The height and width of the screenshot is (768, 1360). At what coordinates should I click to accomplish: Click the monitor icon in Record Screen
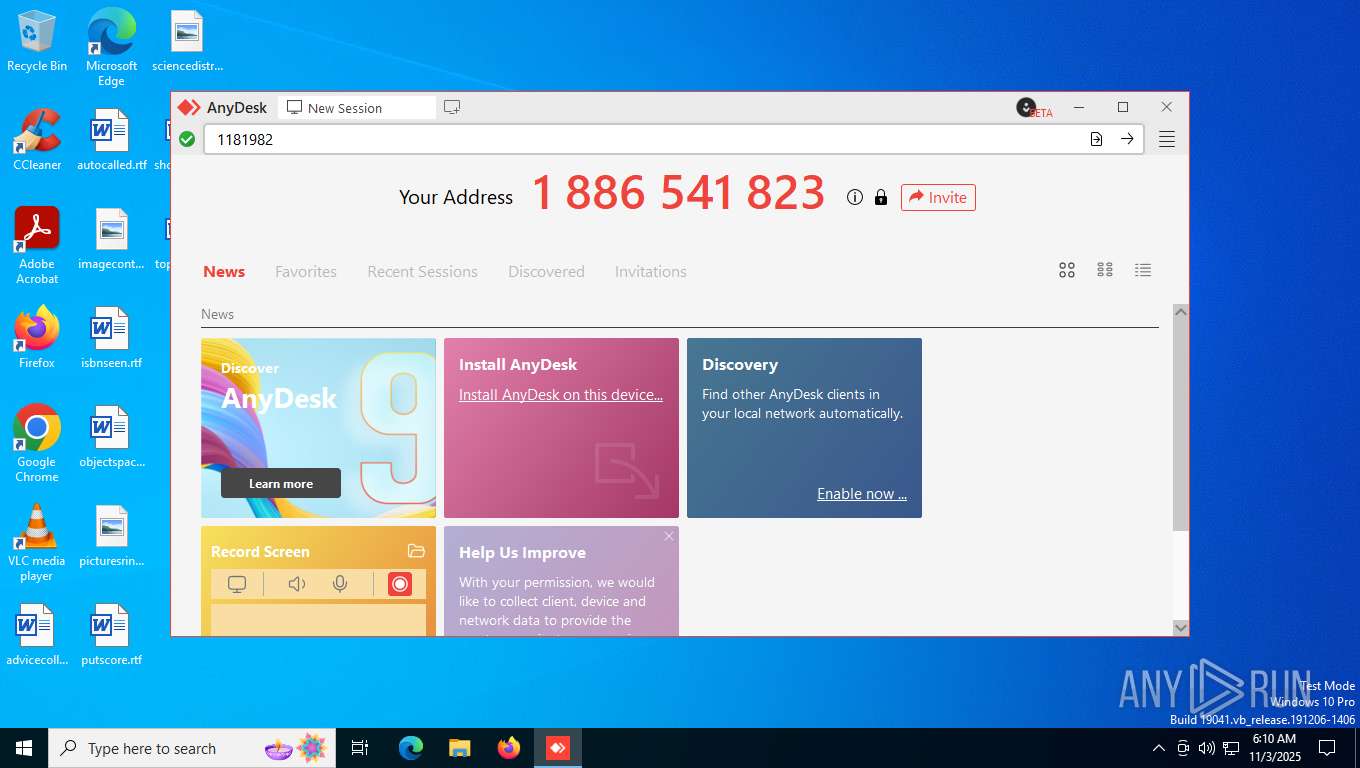pyautogui.click(x=237, y=584)
